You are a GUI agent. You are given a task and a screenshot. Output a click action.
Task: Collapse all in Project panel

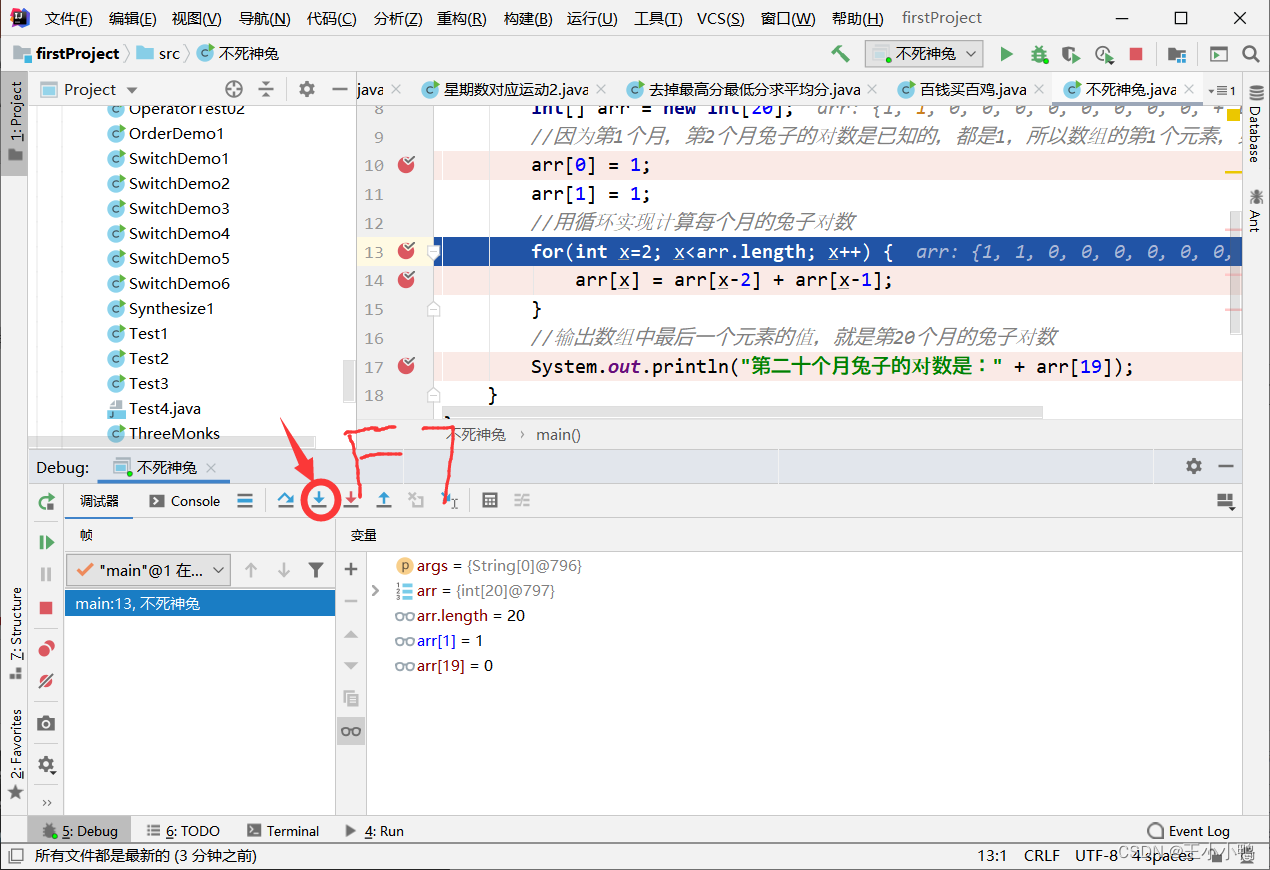(x=266, y=89)
